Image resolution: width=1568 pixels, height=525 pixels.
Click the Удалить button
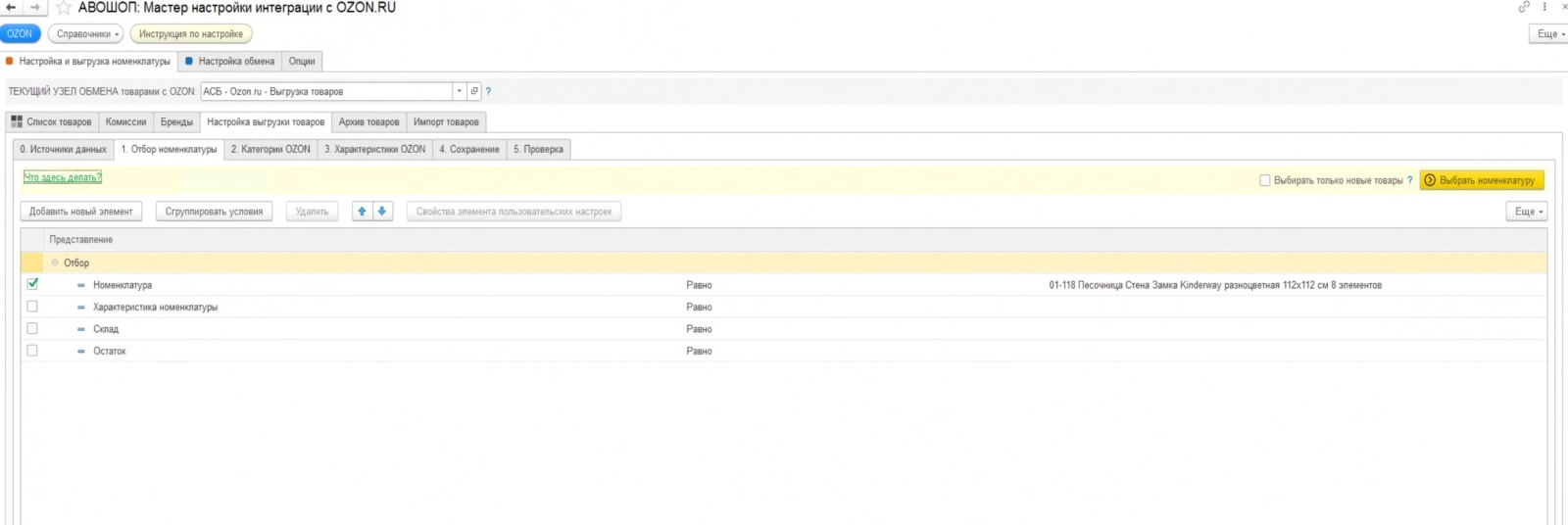tap(312, 211)
